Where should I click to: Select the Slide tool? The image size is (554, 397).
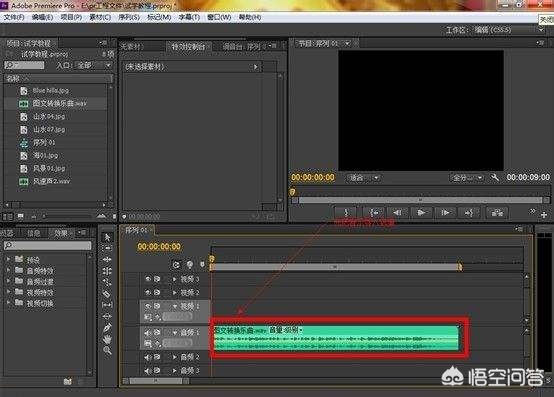[x=107, y=316]
